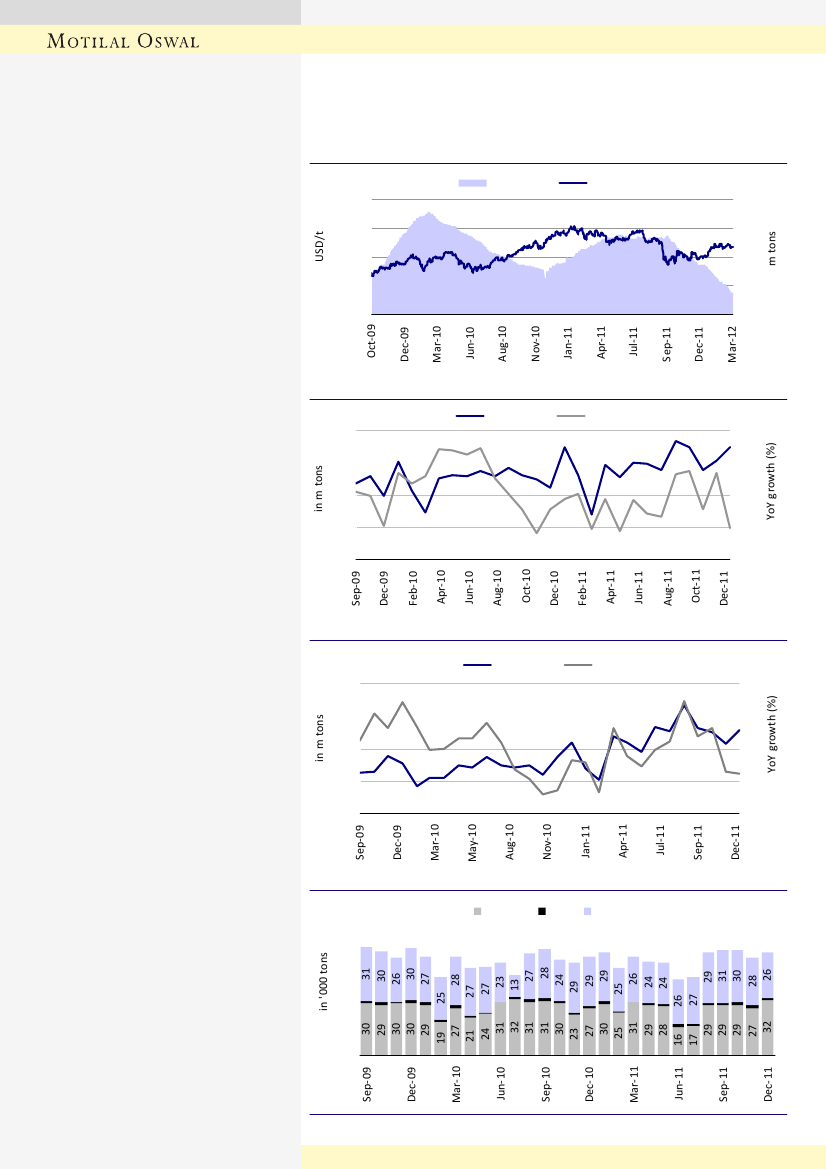Click grey line legend marker above May-10 chart
The width and height of the screenshot is (826, 1169).
(578, 665)
